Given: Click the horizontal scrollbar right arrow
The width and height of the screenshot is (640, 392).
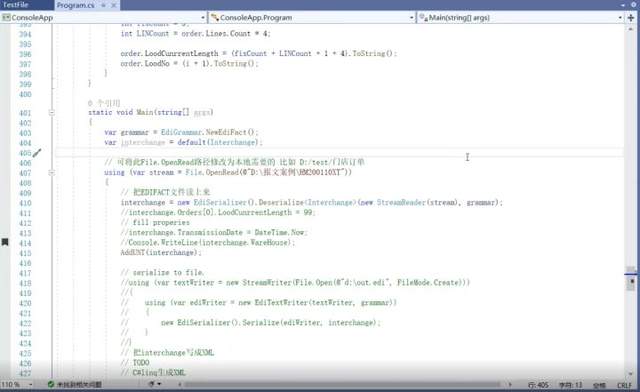Looking at the screenshot, I should [x=509, y=385].
